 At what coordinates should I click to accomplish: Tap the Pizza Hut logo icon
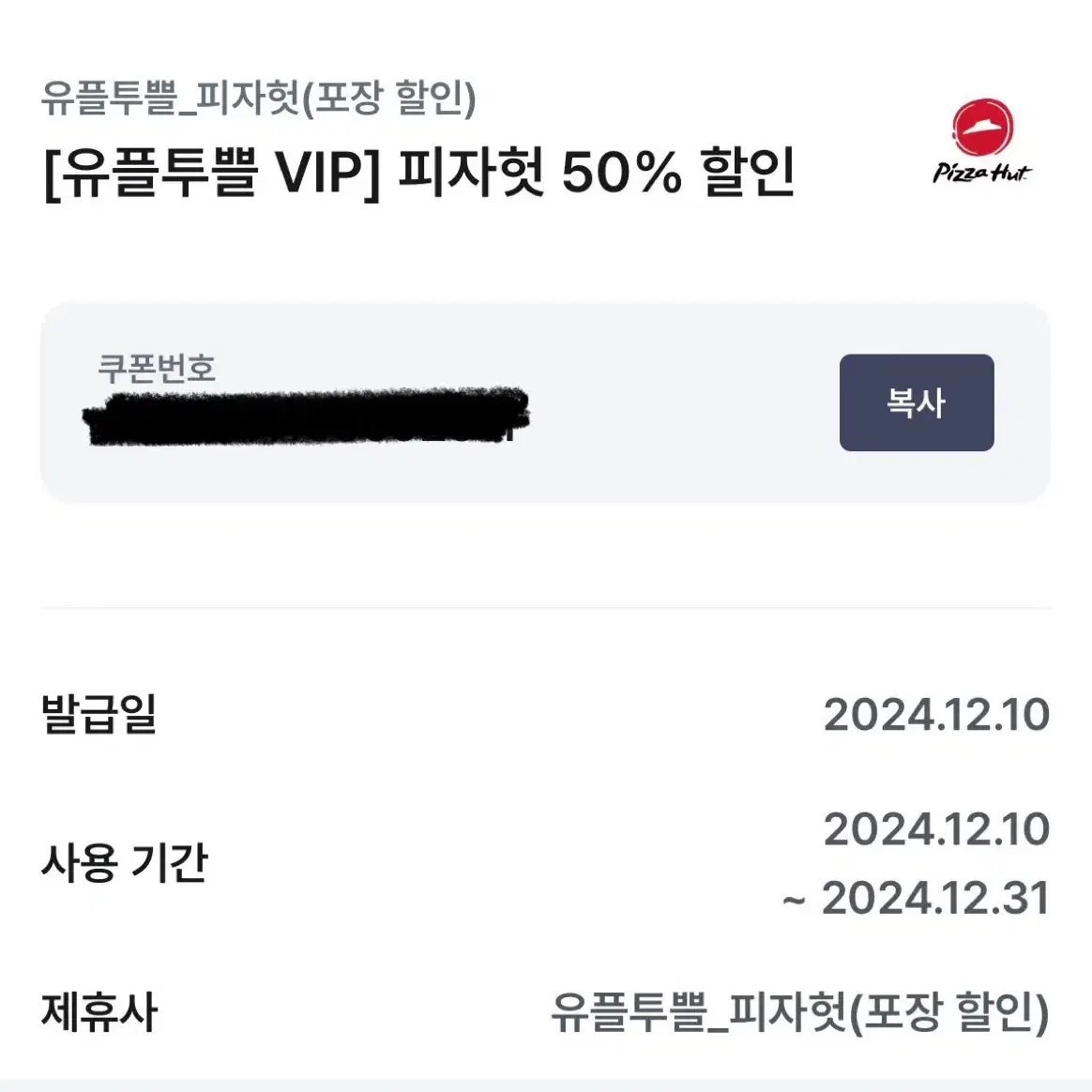(x=982, y=142)
